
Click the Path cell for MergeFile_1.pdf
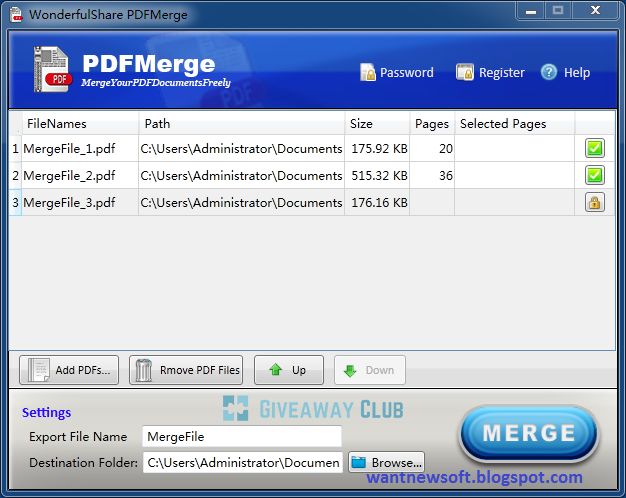(242, 149)
